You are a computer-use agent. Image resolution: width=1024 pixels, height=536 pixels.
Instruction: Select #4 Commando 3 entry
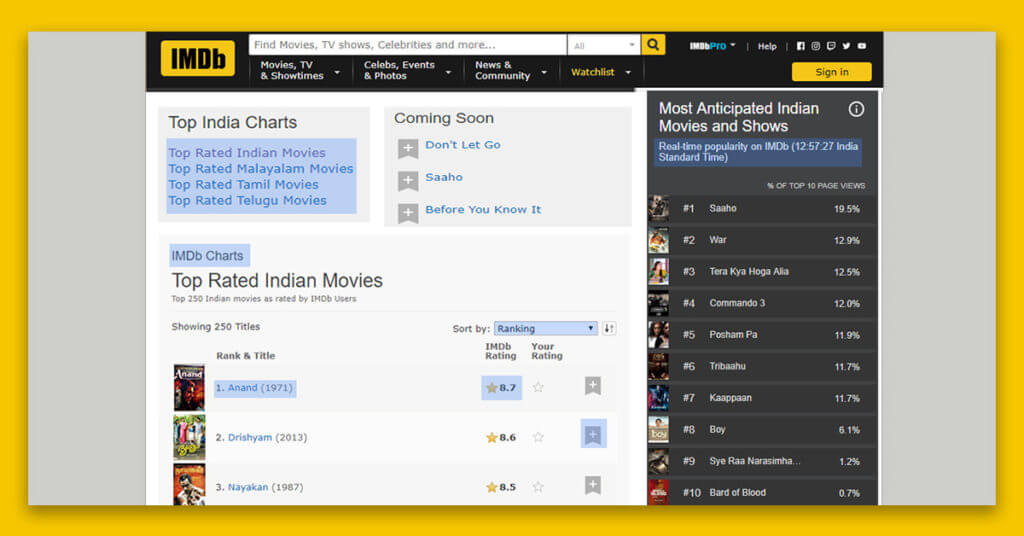click(x=762, y=304)
